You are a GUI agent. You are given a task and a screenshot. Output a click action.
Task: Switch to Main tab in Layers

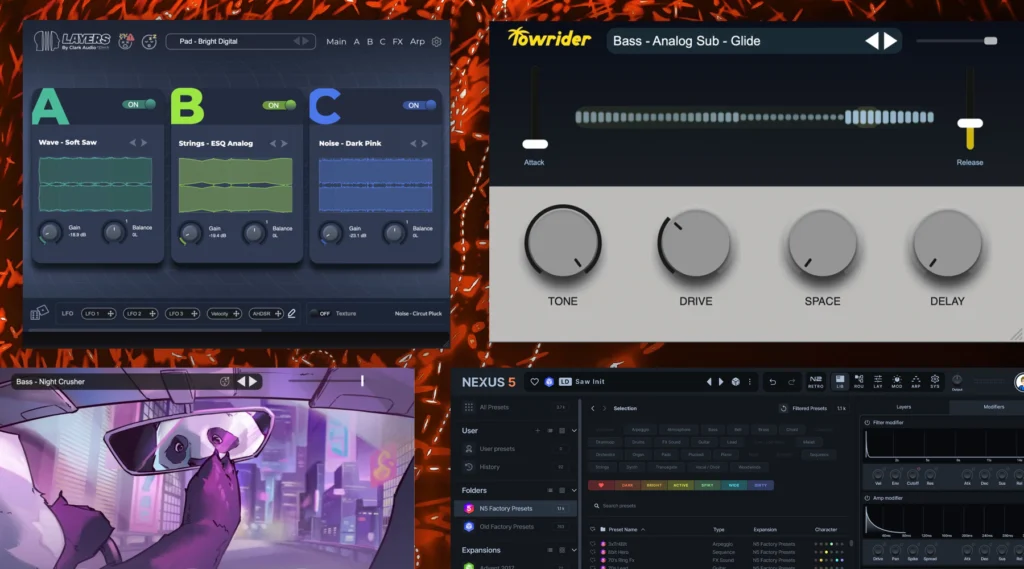[x=336, y=42]
